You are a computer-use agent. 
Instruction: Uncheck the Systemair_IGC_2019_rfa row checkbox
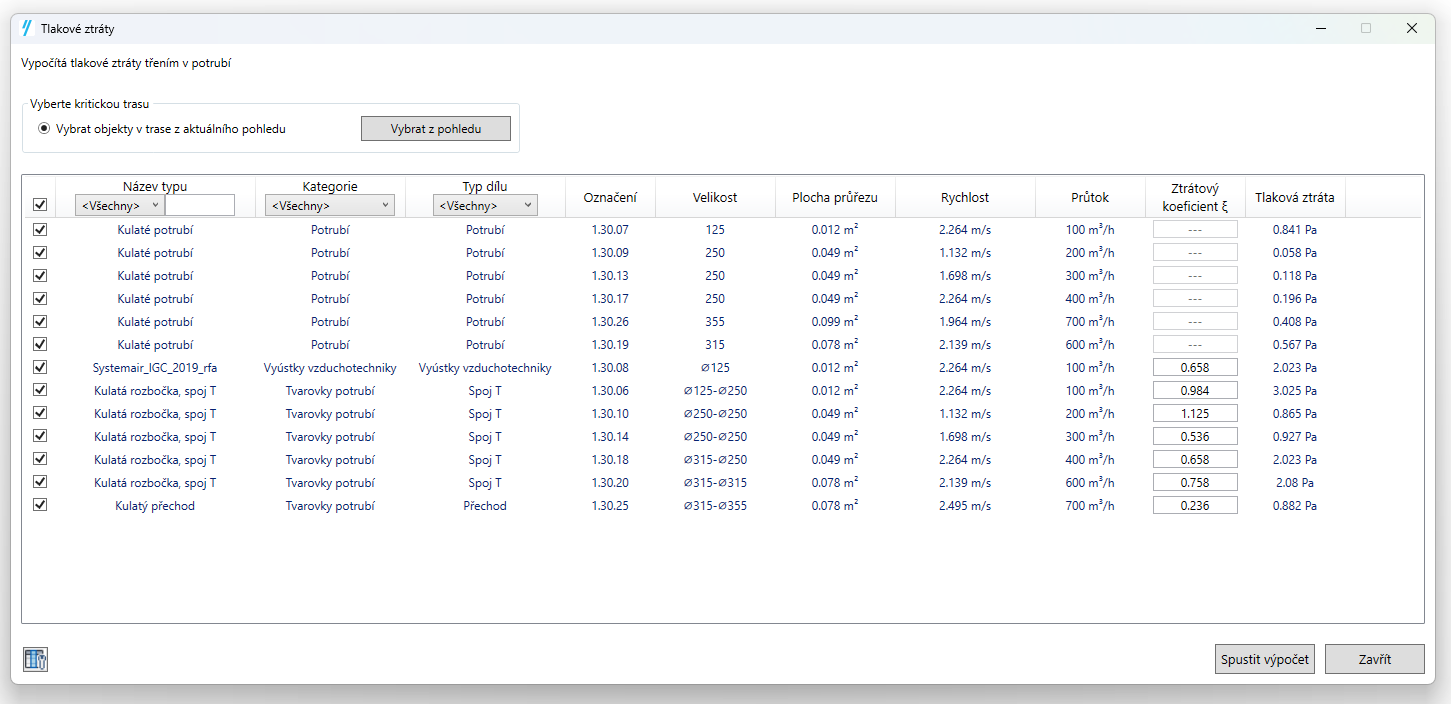40,368
